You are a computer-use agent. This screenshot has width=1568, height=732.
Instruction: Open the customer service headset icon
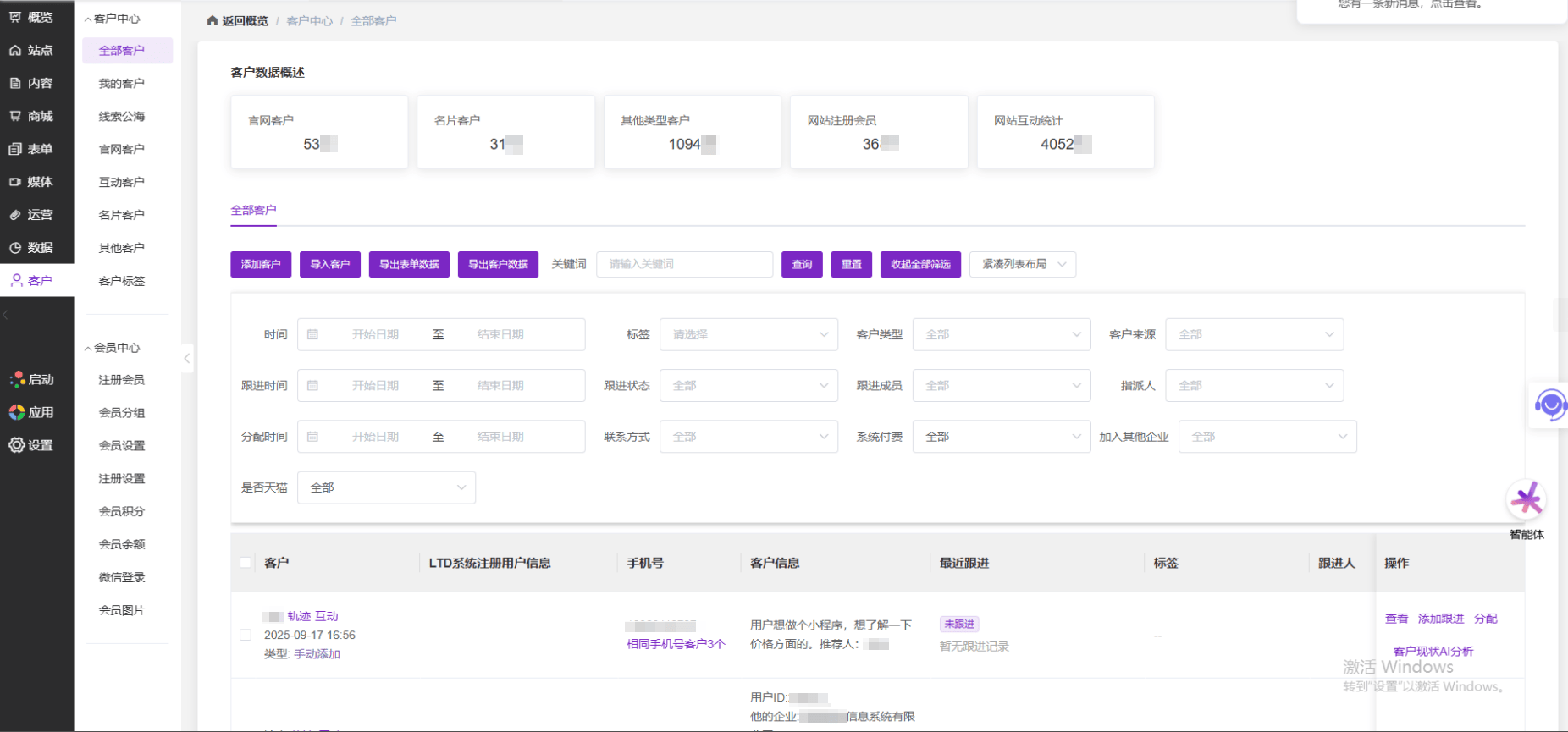(x=1550, y=405)
